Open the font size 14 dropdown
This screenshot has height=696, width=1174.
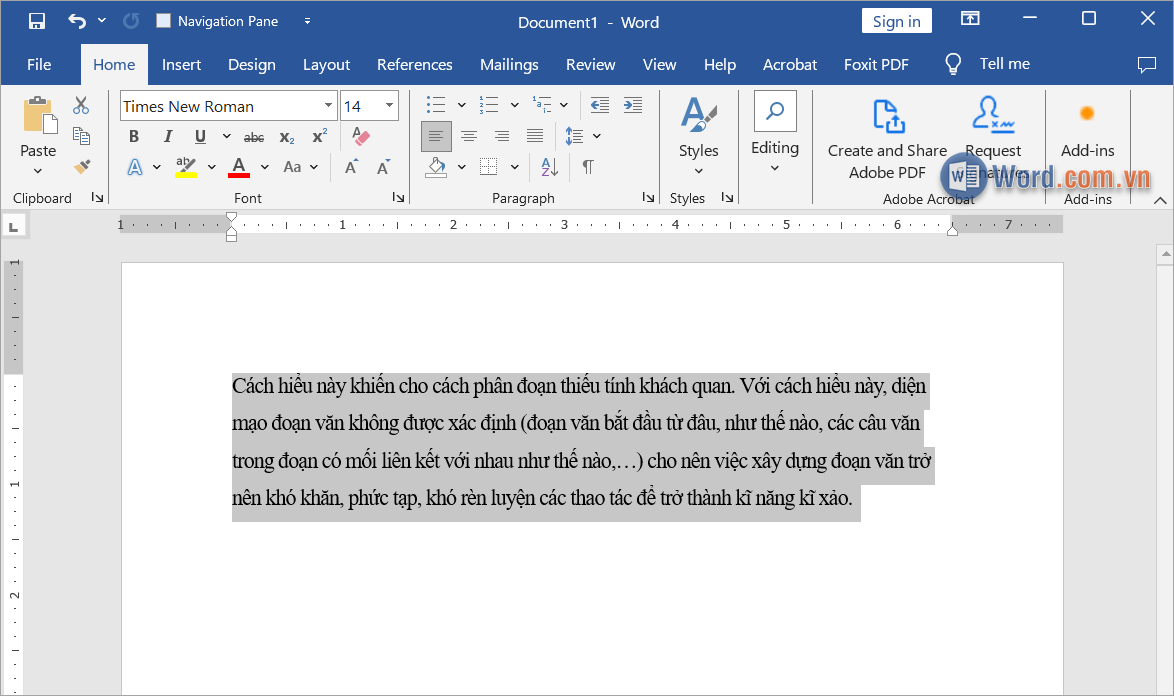click(389, 106)
